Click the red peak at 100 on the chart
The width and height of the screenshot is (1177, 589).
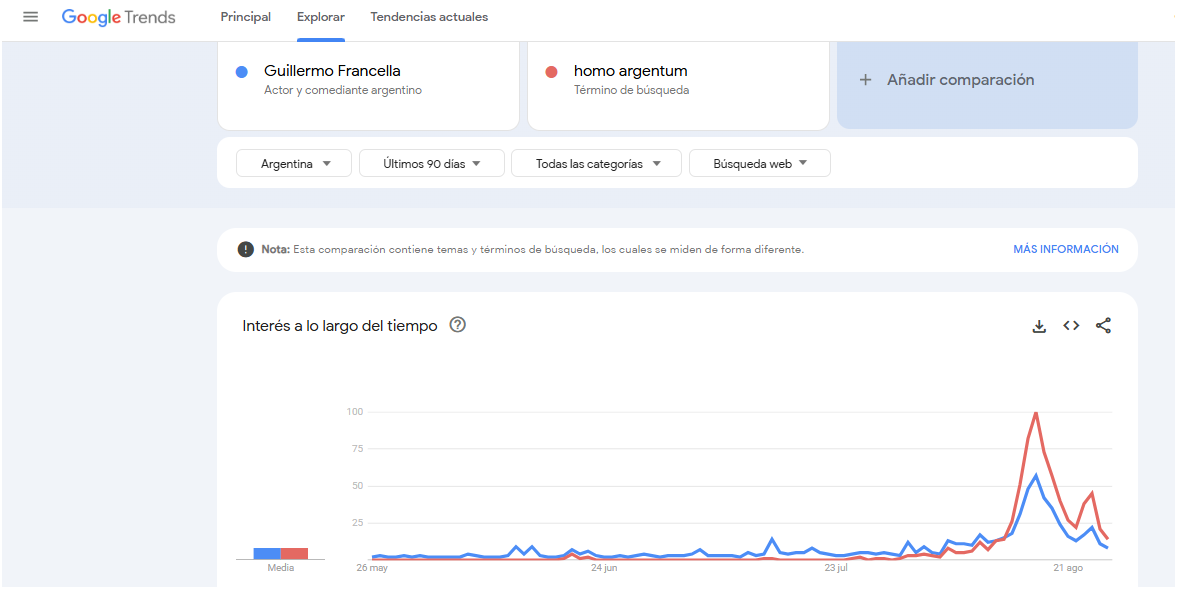pos(1036,413)
